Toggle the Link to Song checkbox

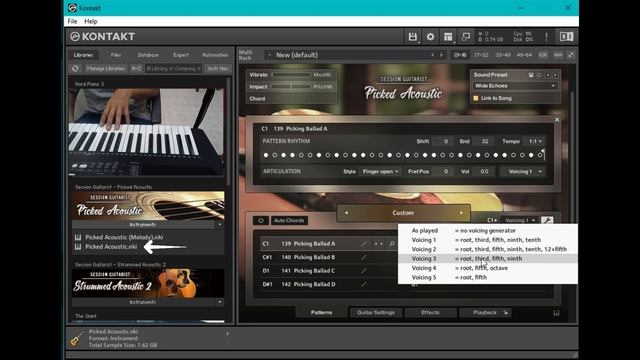point(476,98)
